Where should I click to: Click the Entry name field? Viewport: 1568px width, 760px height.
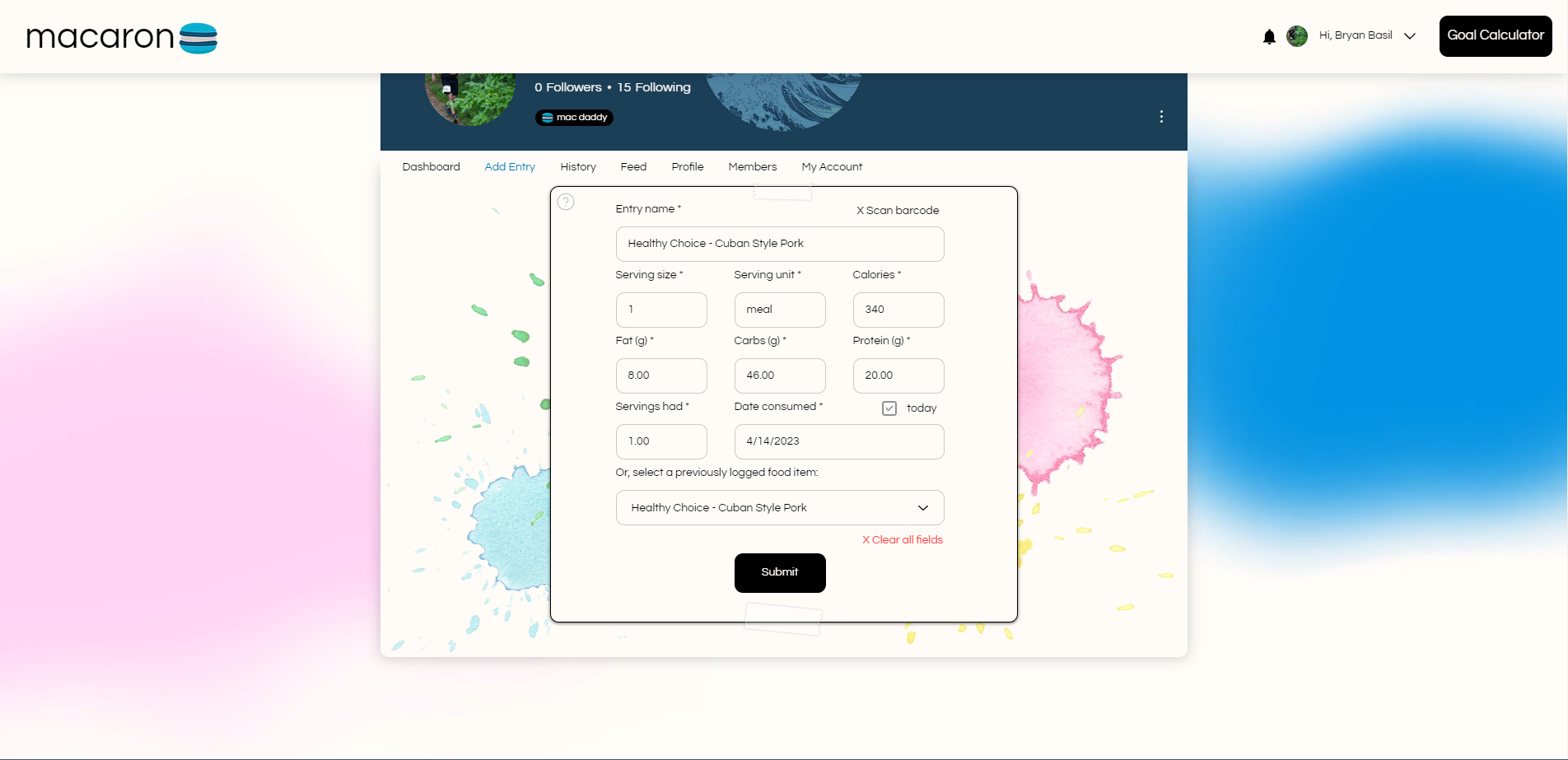[x=780, y=245]
